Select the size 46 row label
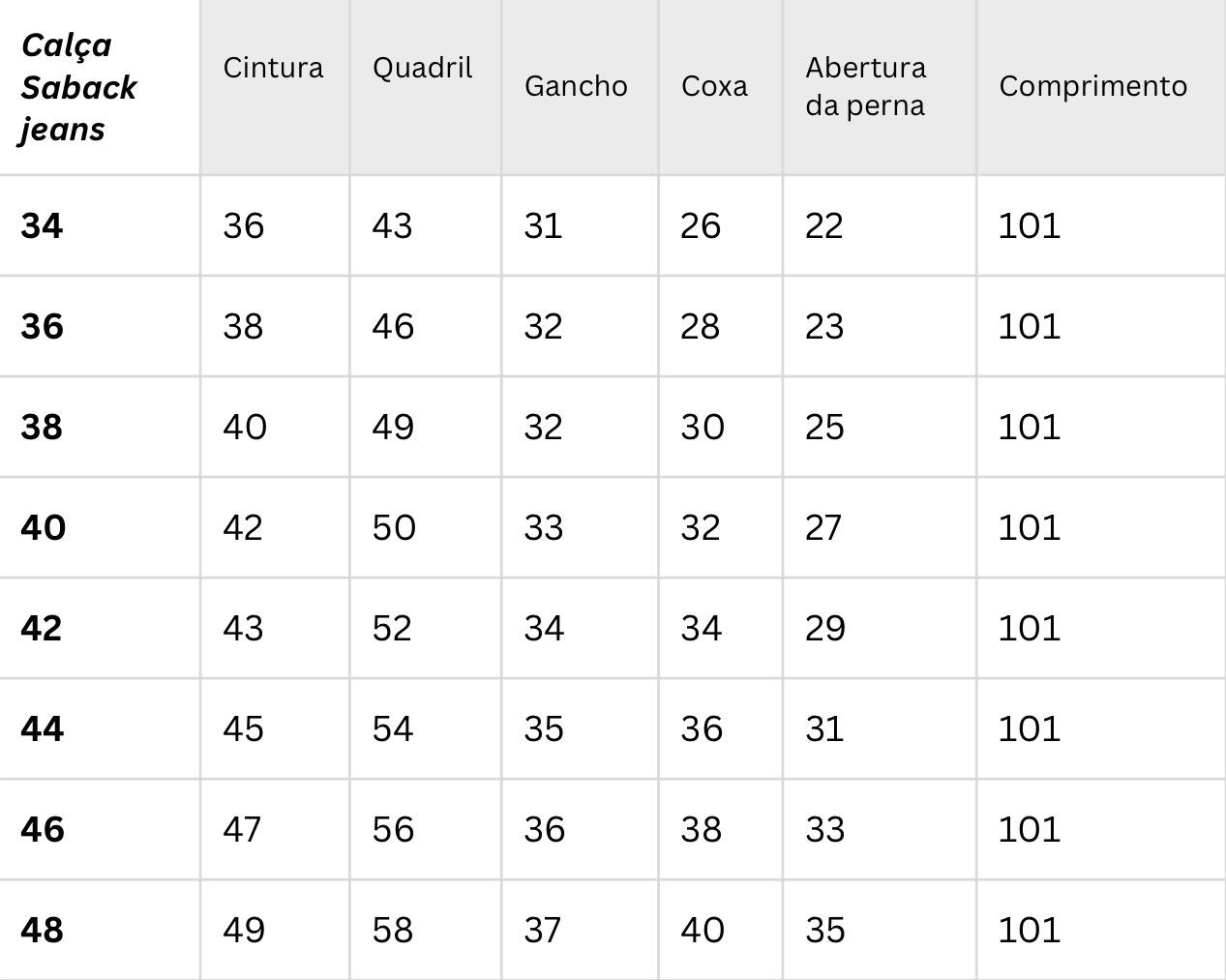 tap(43, 829)
